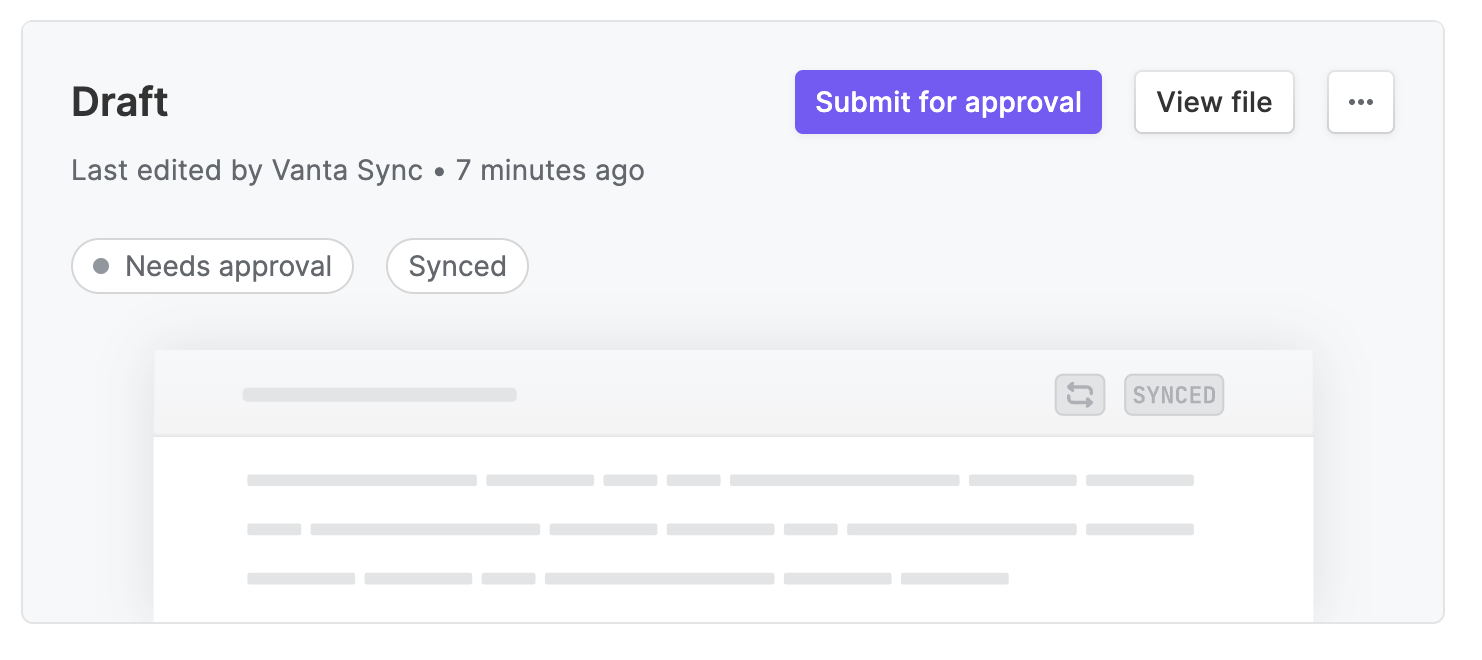The width and height of the screenshot is (1482, 660).
Task: Select the Vanta Sync editor name
Action: click(x=347, y=171)
